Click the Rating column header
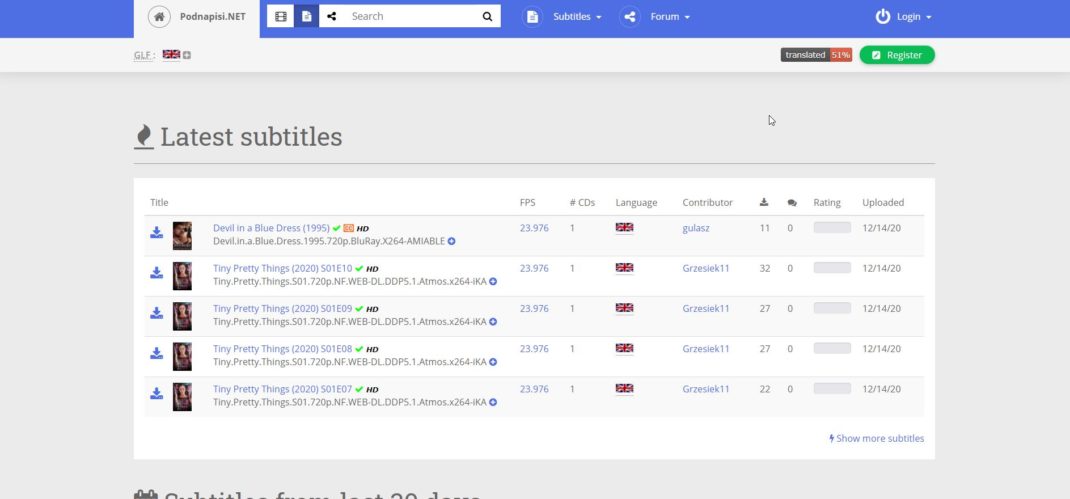This screenshot has height=499, width=1070. coord(827,203)
